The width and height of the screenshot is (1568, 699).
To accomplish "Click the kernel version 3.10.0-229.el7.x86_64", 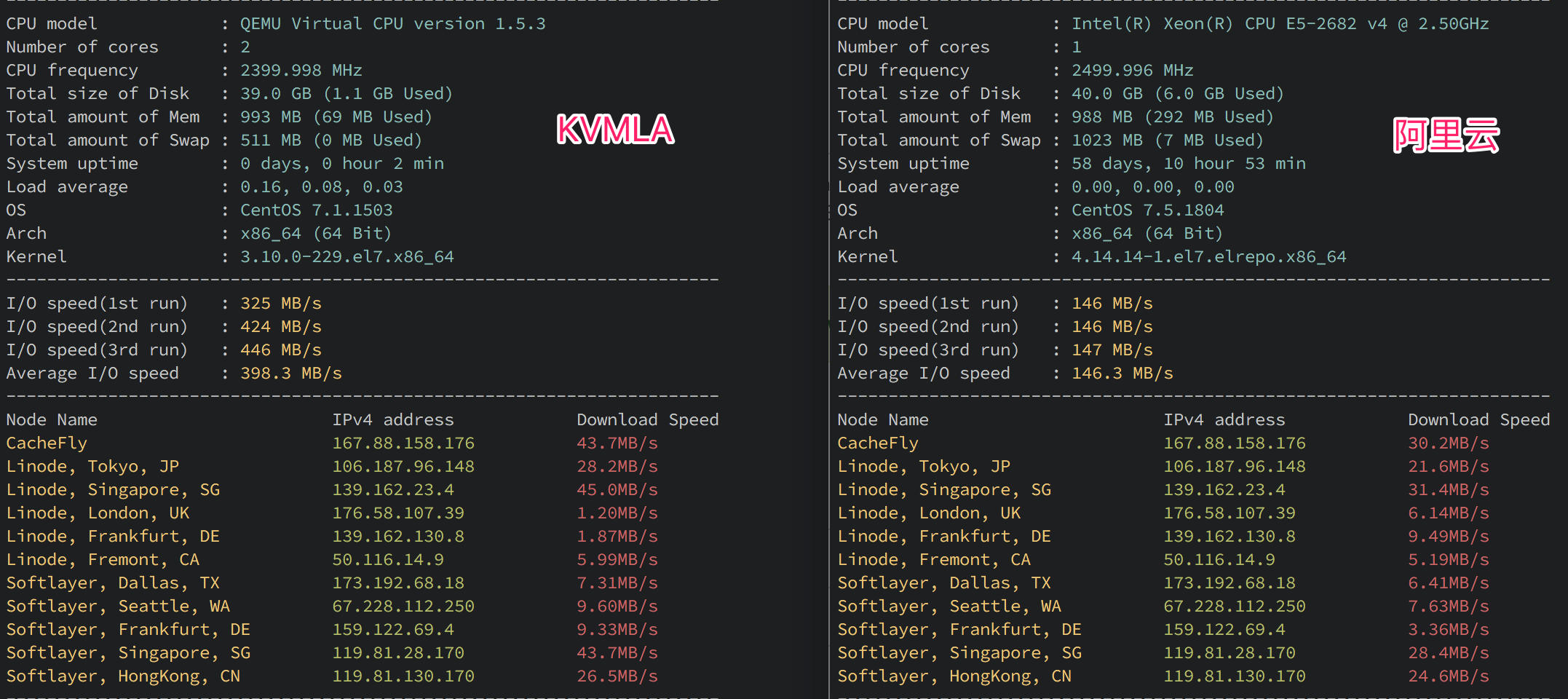I will point(347,256).
